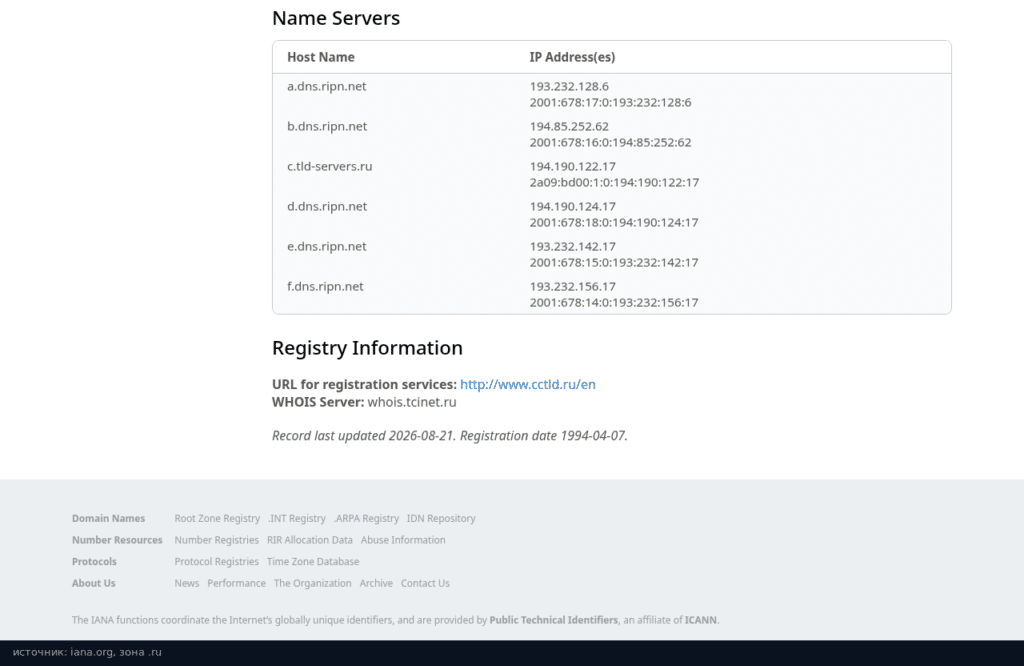Open the Archive footer link
Image resolution: width=1024 pixels, height=666 pixels.
click(x=376, y=583)
